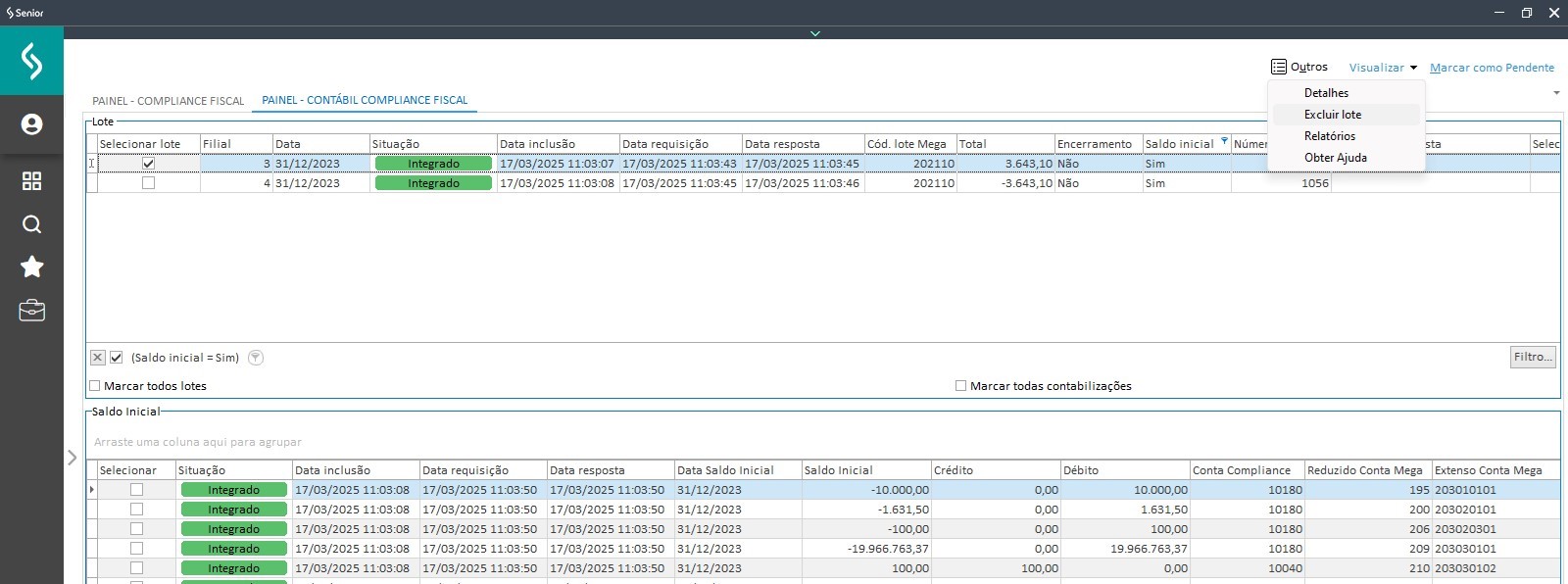1568x584 pixels.
Task: Click the search magnifier sidebar icon
Action: click(x=31, y=224)
